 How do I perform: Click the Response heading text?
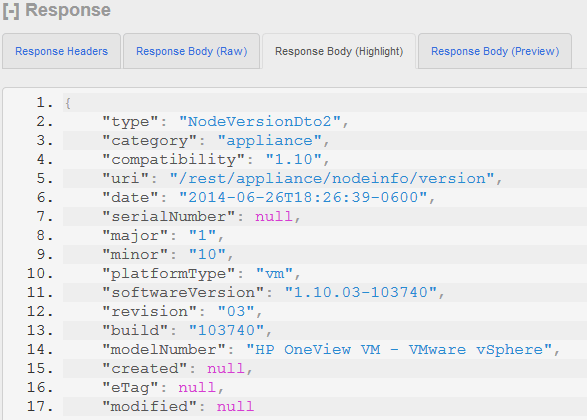coord(68,10)
